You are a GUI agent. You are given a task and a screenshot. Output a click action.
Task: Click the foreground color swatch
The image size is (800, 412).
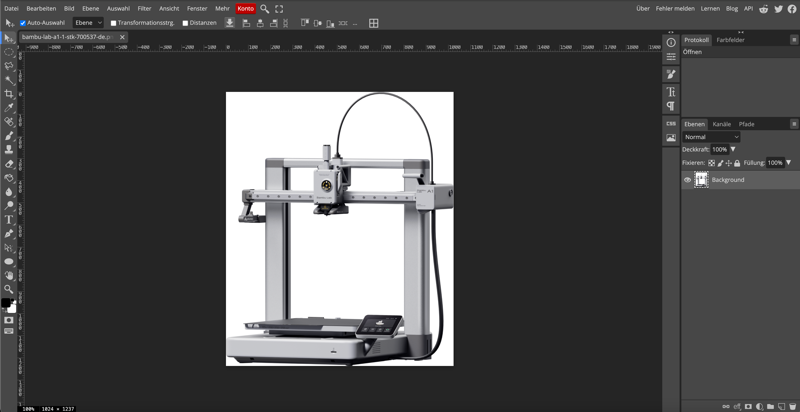(6, 302)
